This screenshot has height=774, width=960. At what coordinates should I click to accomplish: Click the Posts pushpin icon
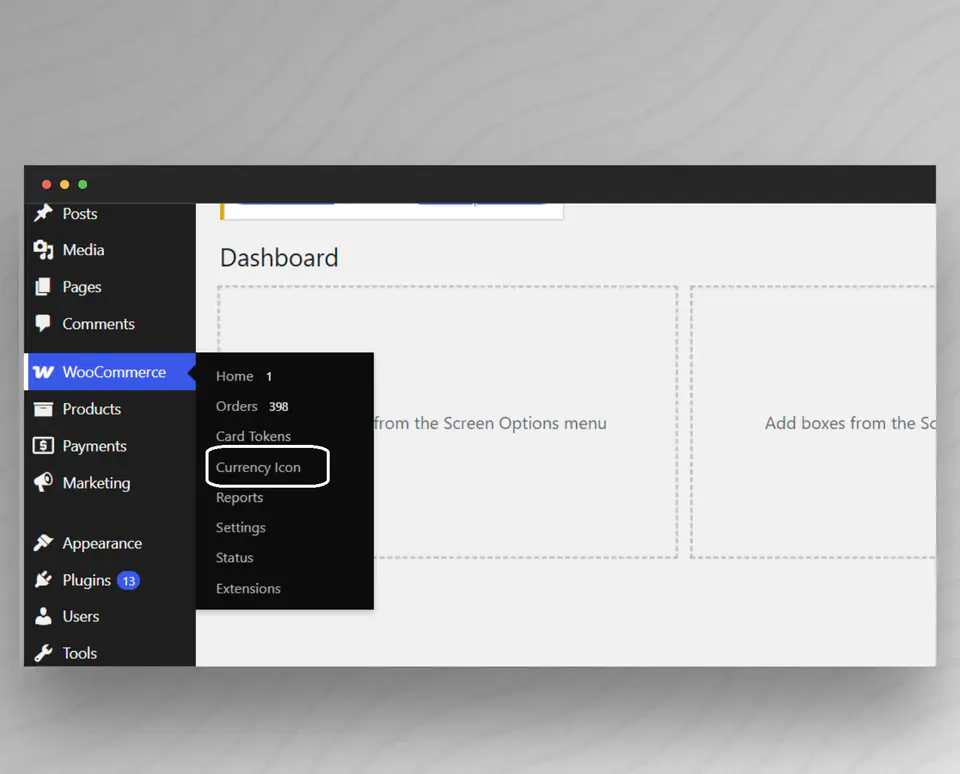point(43,213)
